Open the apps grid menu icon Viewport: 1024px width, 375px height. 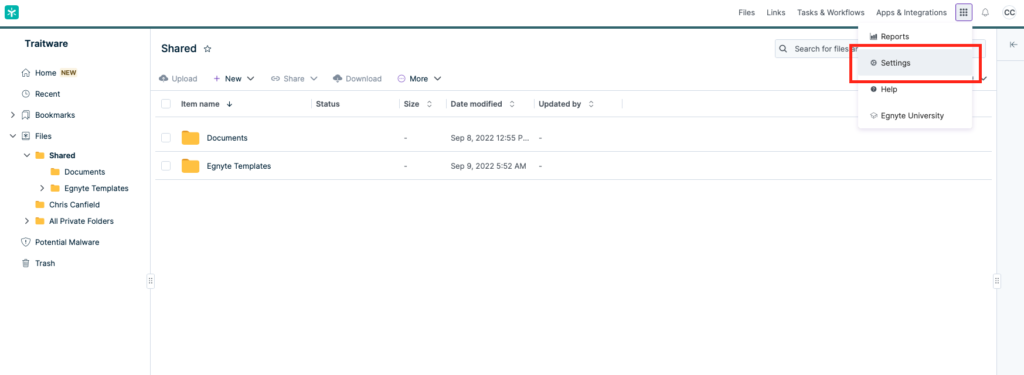tap(963, 12)
